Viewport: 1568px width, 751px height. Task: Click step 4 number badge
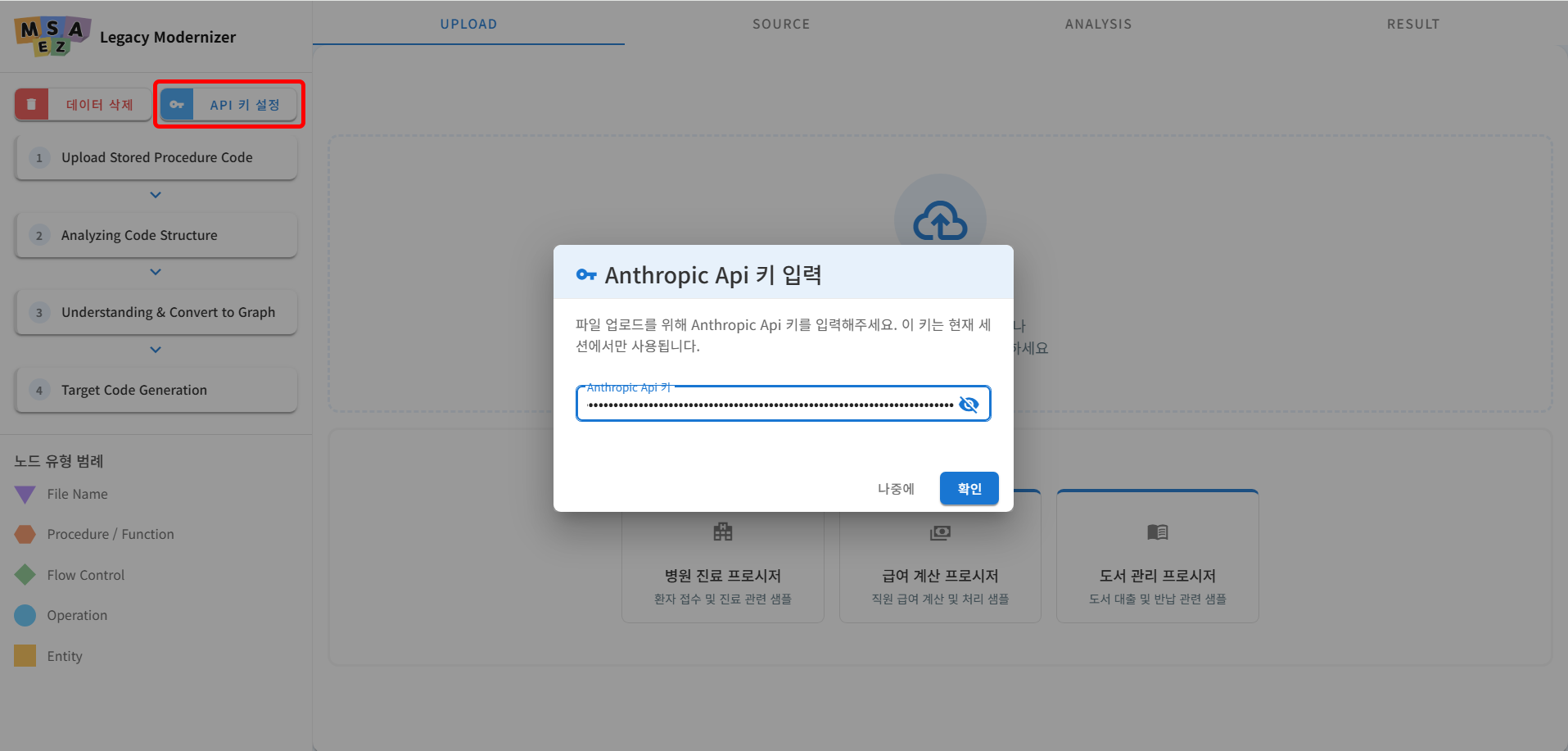[39, 391]
